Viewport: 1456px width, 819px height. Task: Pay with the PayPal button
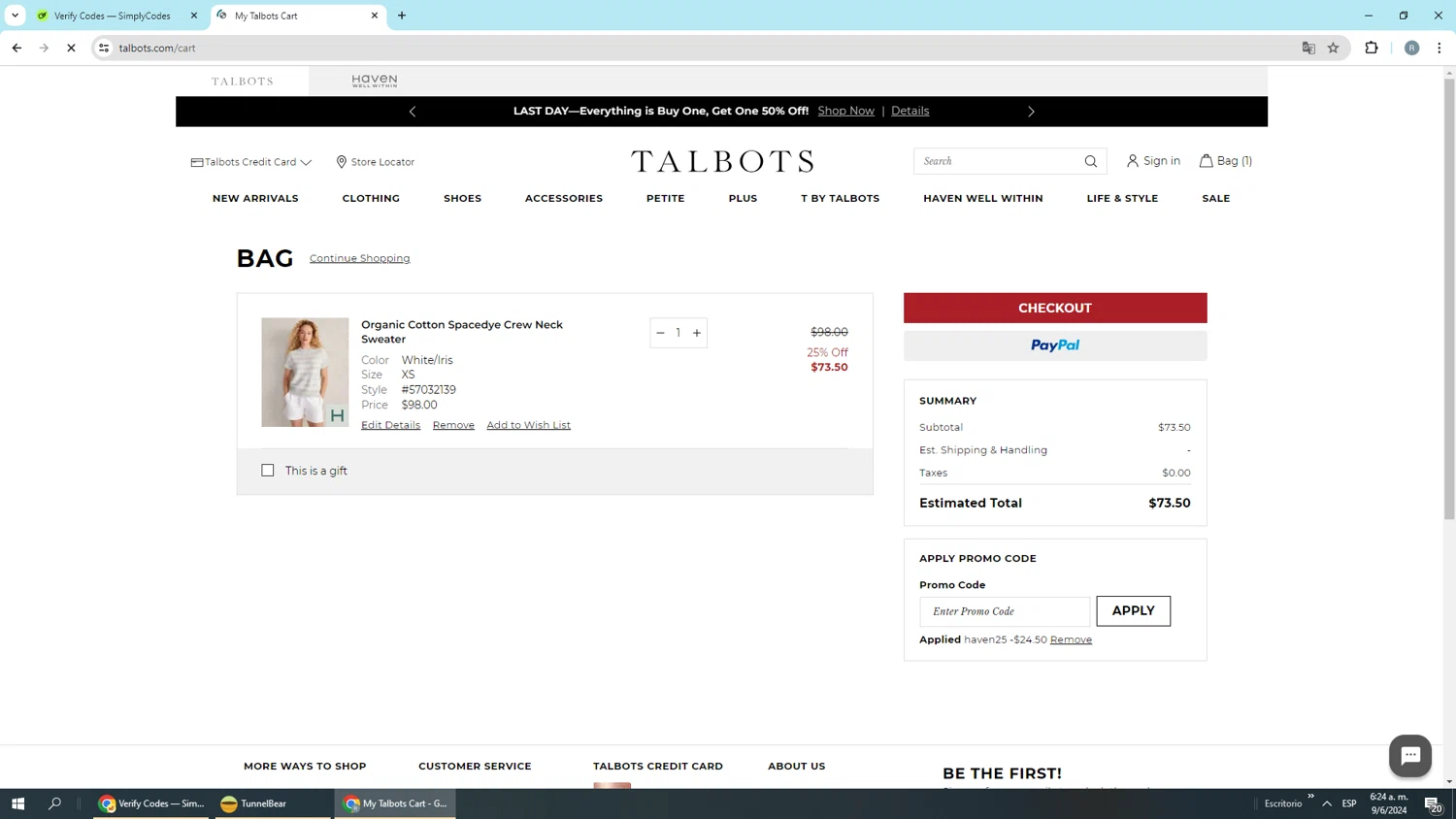click(x=1055, y=345)
